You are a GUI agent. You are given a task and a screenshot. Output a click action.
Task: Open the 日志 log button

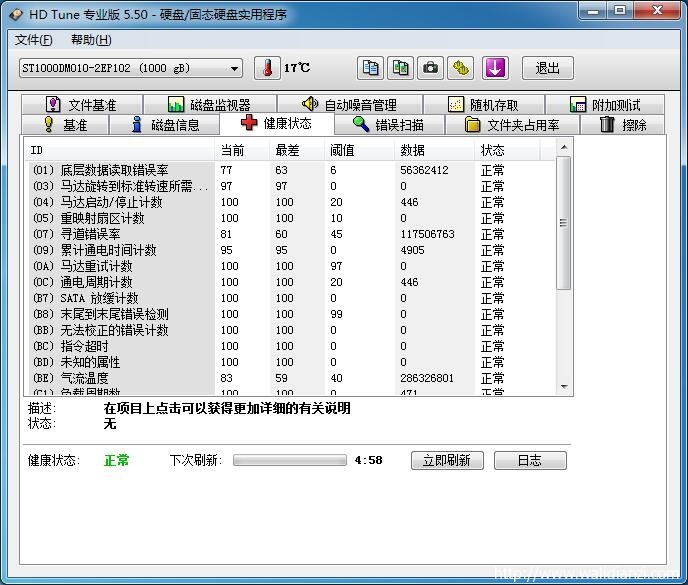tap(530, 460)
